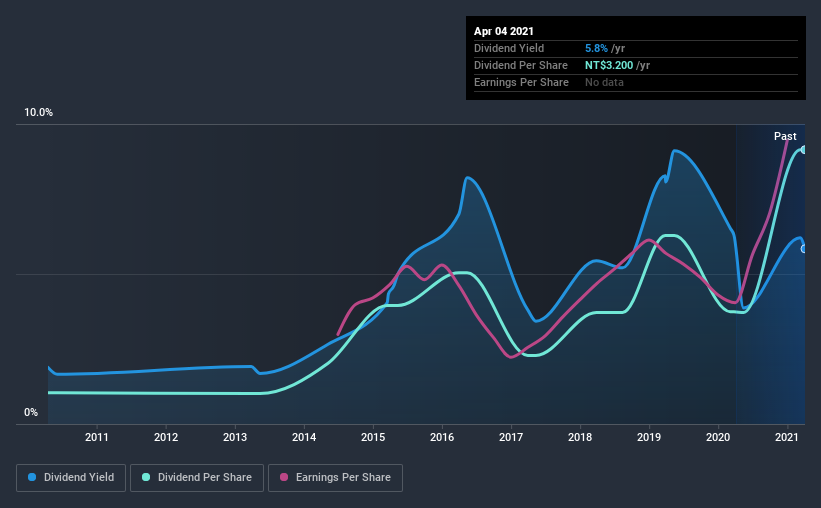The height and width of the screenshot is (508, 821).
Task: Click the teal endpoint marker near Past label
Action: [x=803, y=150]
